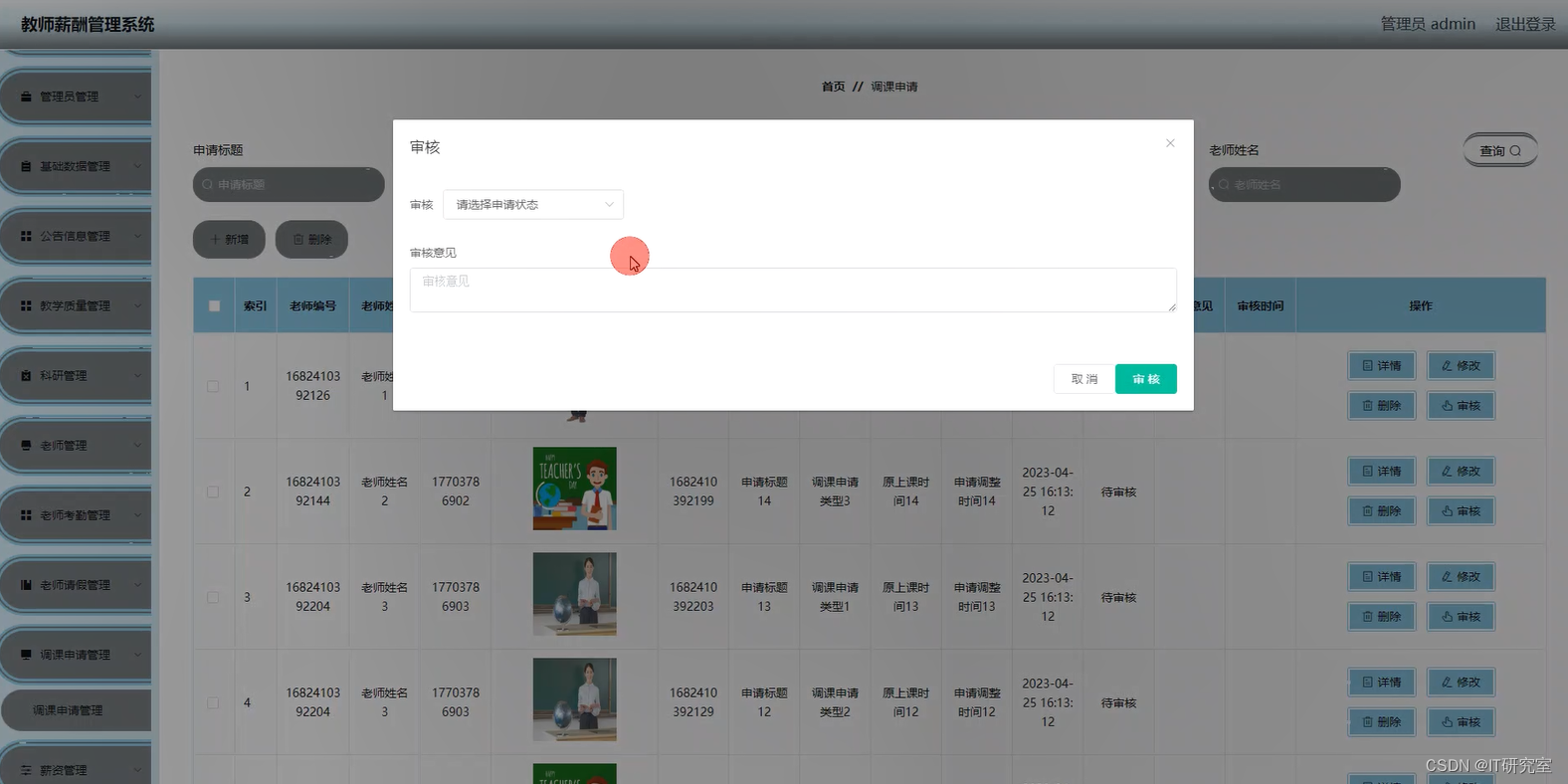The image size is (1568, 784).
Task: Click 修改 for row 2
Action: 1461,471
